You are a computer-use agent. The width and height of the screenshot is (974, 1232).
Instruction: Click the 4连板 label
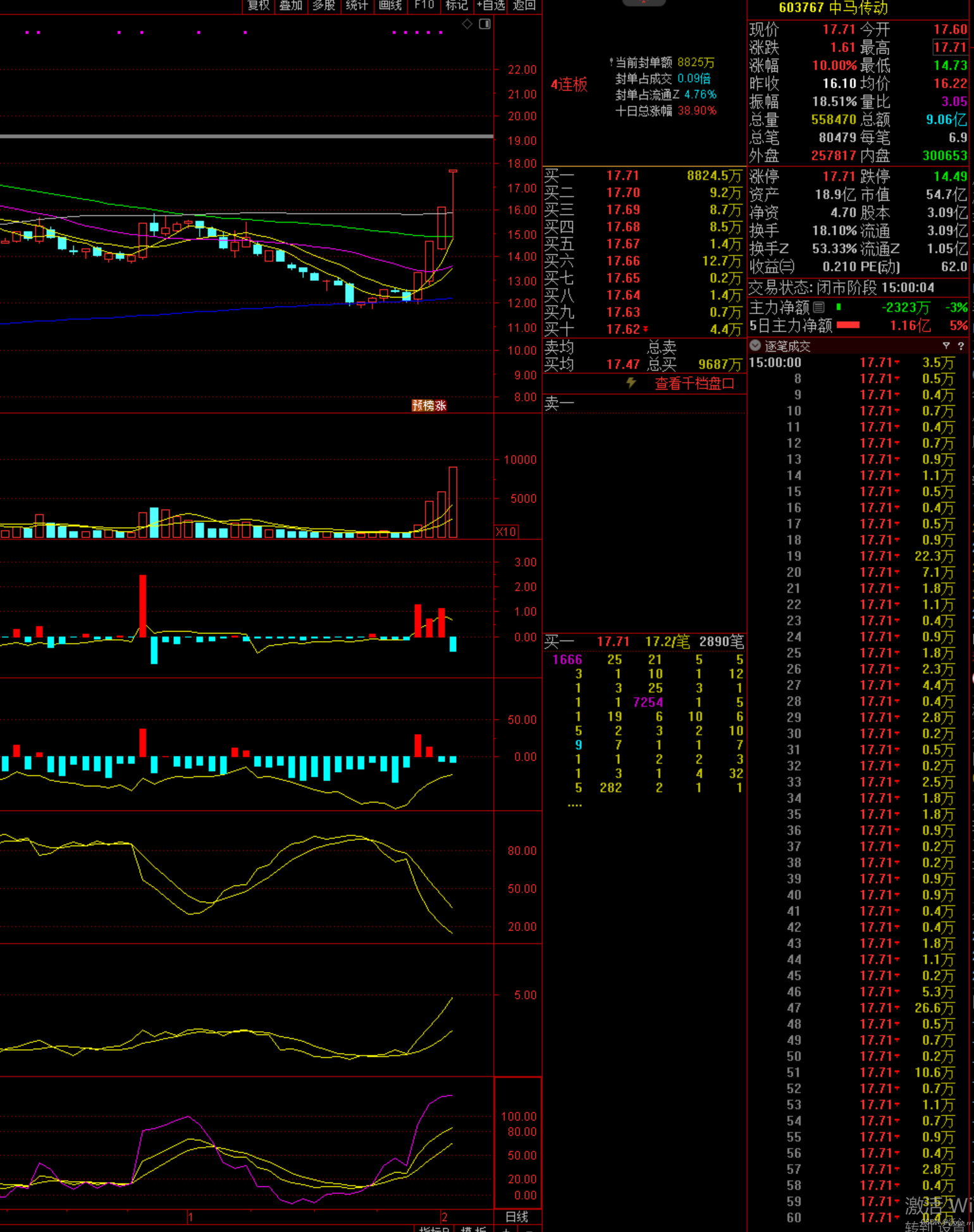point(569,85)
